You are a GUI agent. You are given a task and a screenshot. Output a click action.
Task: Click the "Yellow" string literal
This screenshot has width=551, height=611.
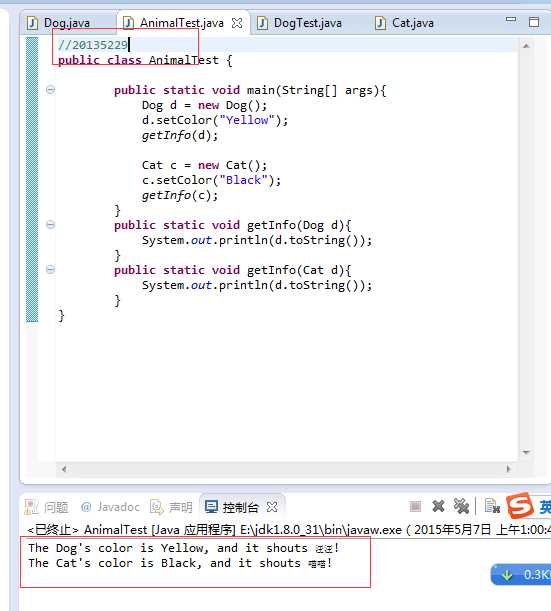[x=247, y=120]
